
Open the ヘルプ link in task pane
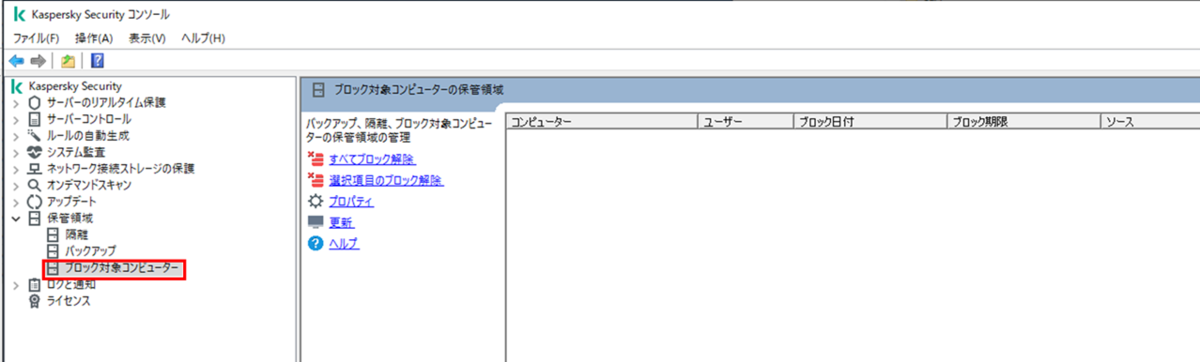click(344, 244)
